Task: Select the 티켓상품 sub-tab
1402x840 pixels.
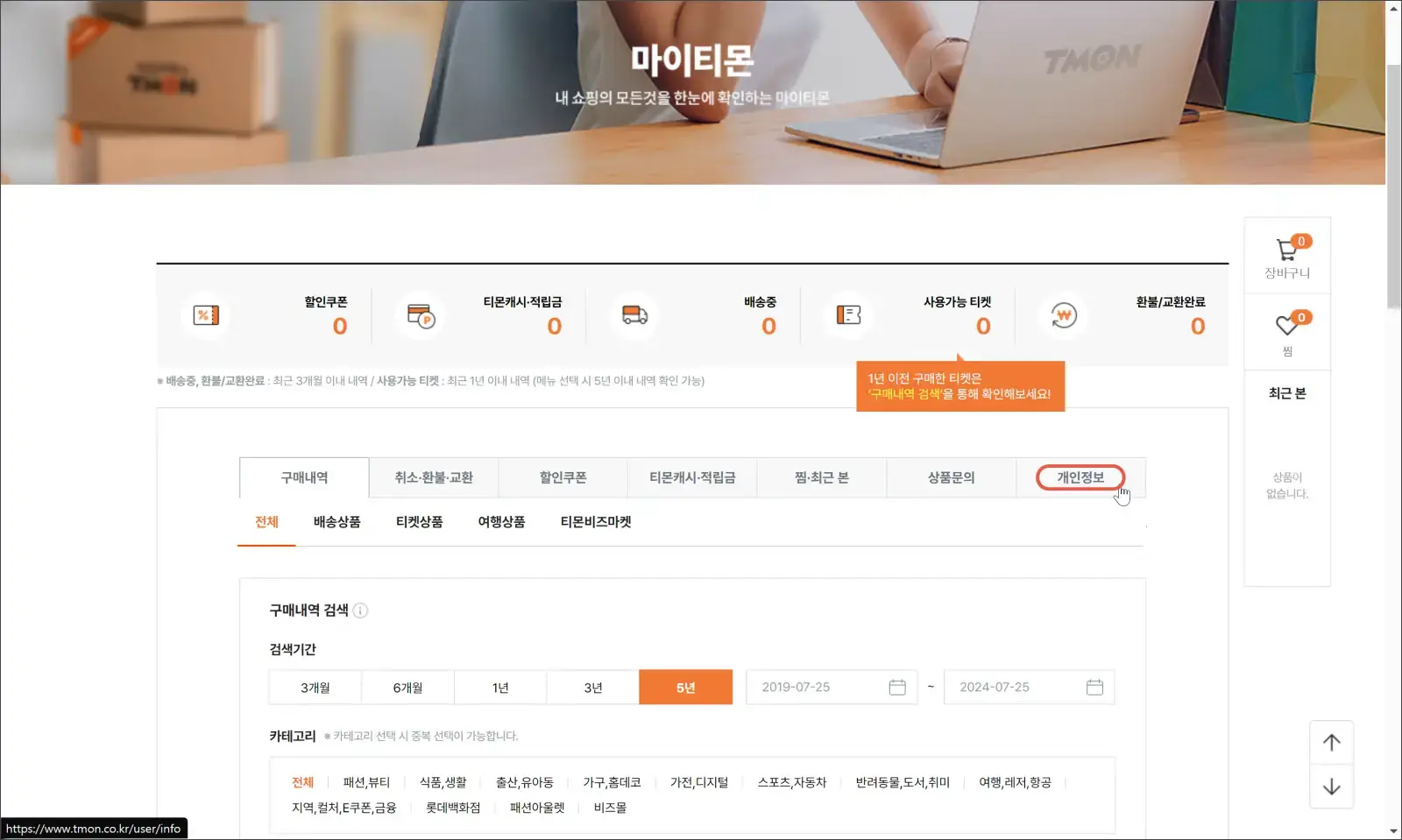Action: [419, 522]
